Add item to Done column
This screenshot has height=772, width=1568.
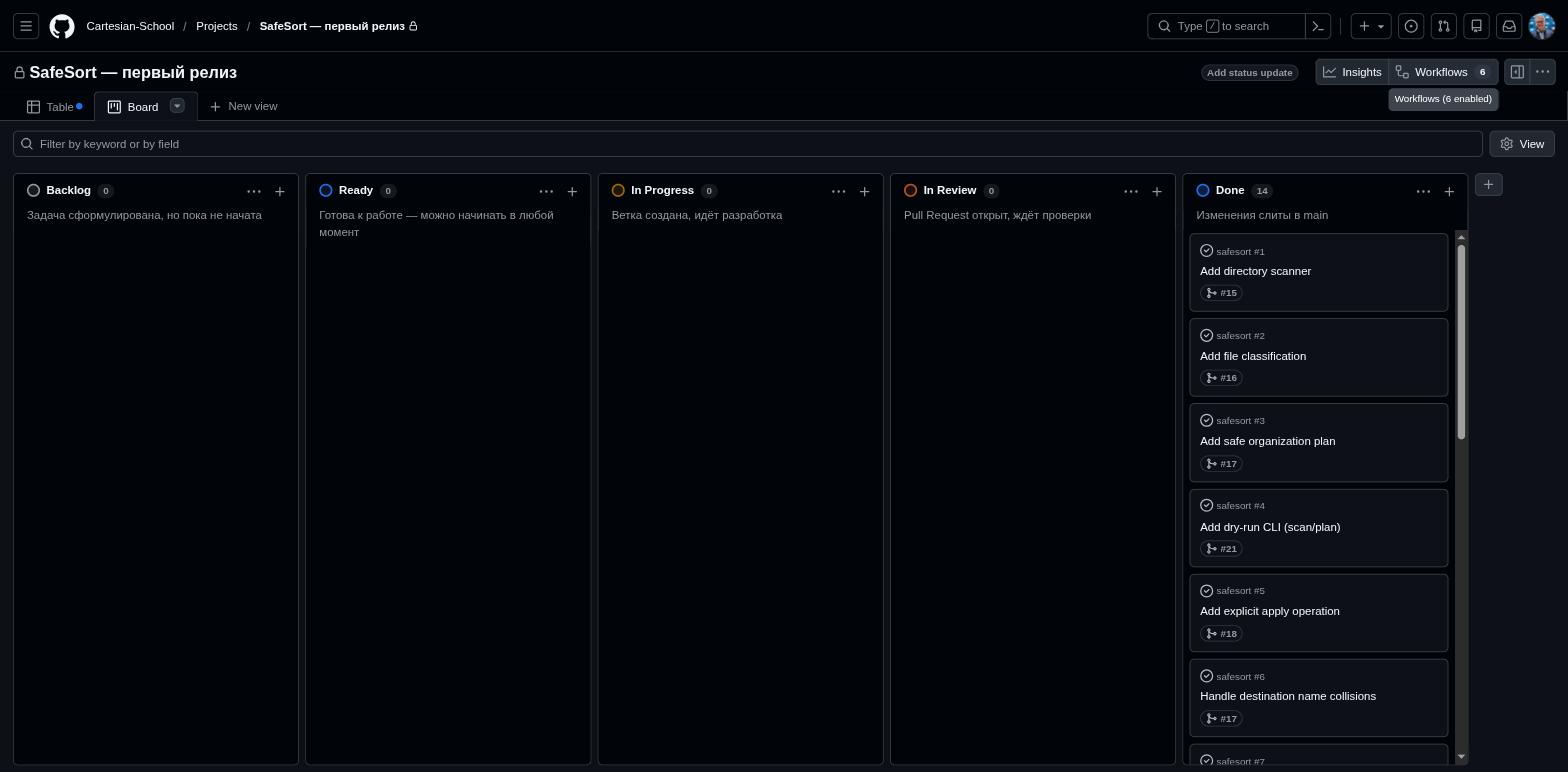tap(1449, 191)
